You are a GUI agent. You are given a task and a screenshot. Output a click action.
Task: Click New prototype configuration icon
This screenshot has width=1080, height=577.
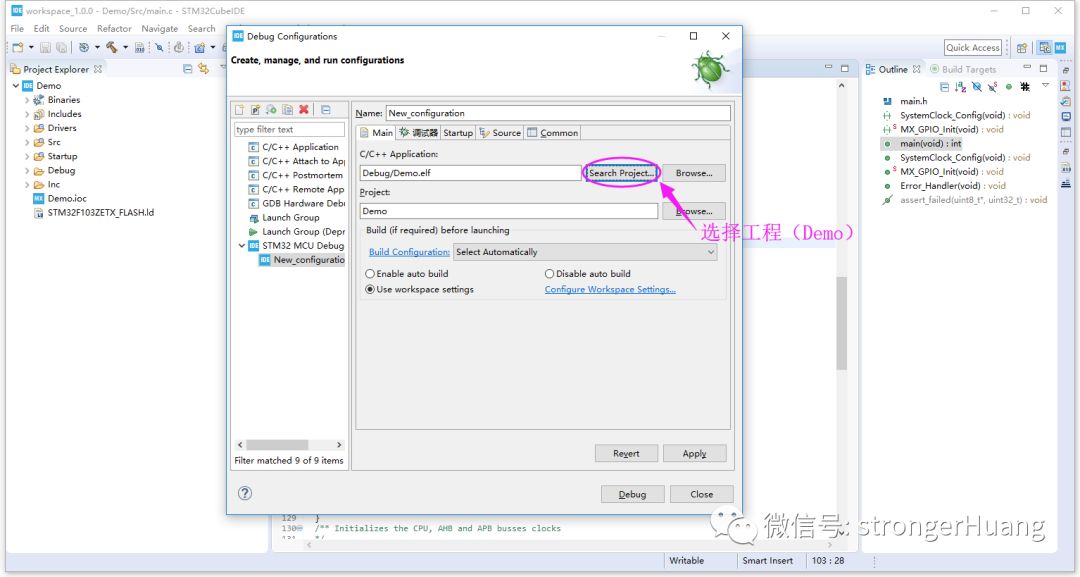(x=256, y=109)
